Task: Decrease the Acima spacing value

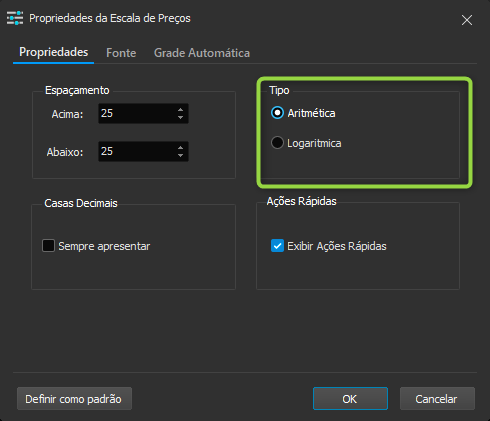Action: (x=180, y=118)
